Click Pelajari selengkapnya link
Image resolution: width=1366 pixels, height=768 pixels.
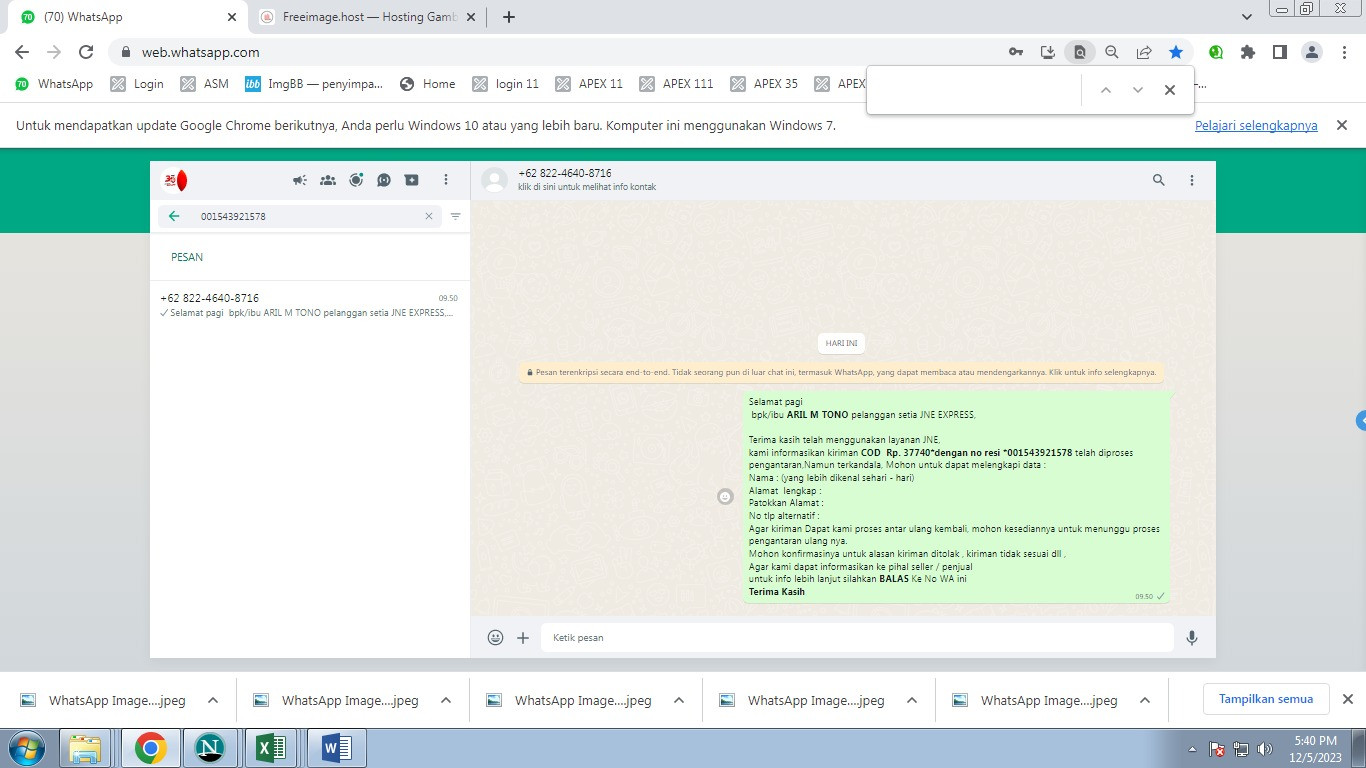point(1256,125)
